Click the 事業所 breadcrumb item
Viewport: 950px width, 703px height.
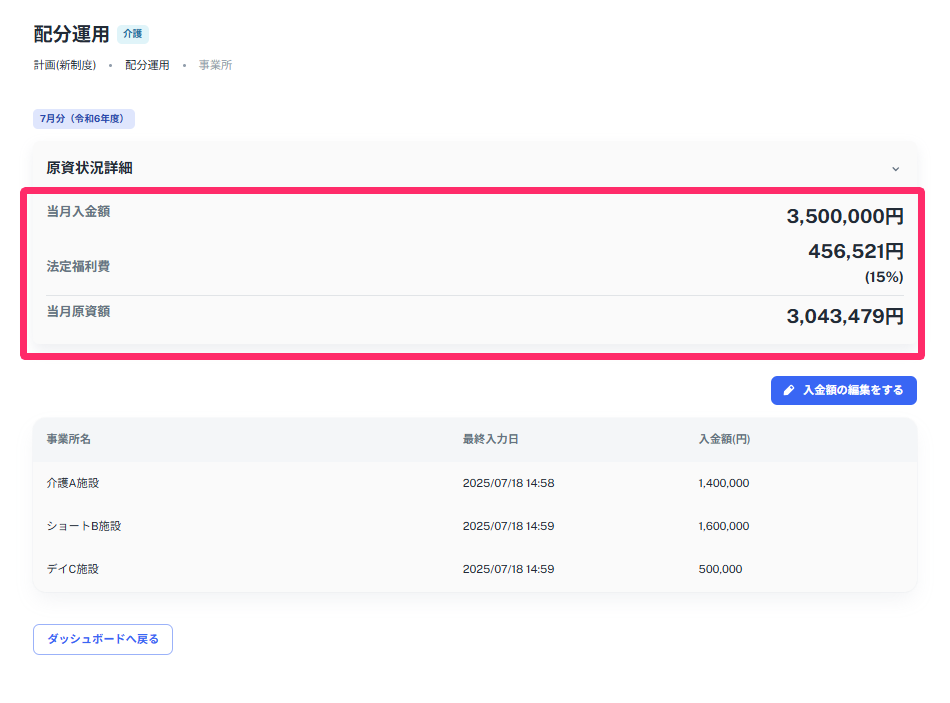(215, 65)
